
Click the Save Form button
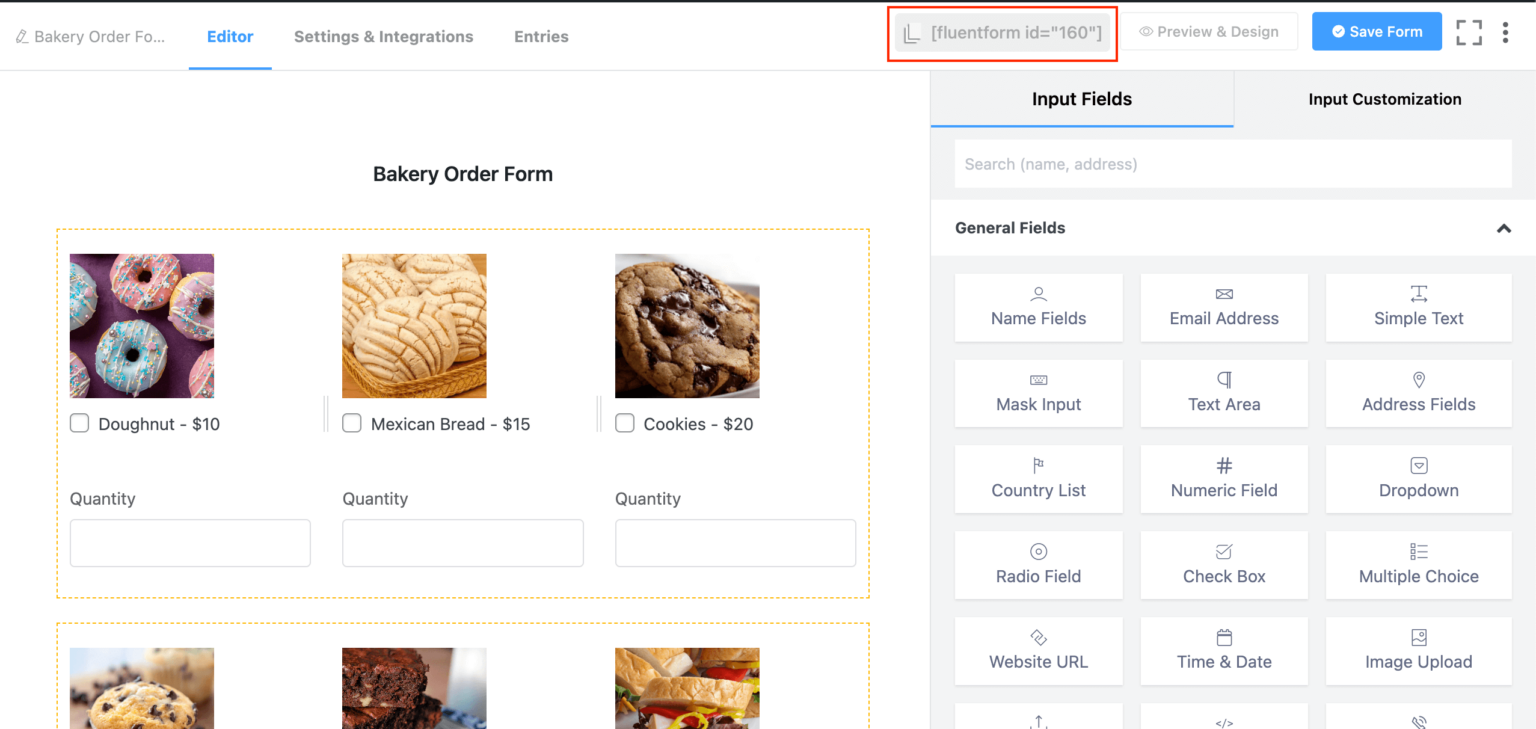click(1377, 31)
